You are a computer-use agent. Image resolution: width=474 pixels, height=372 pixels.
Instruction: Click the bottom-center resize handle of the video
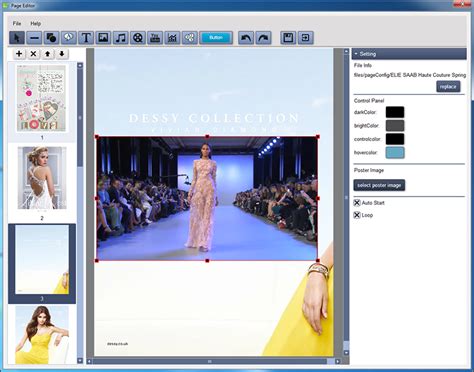207,261
